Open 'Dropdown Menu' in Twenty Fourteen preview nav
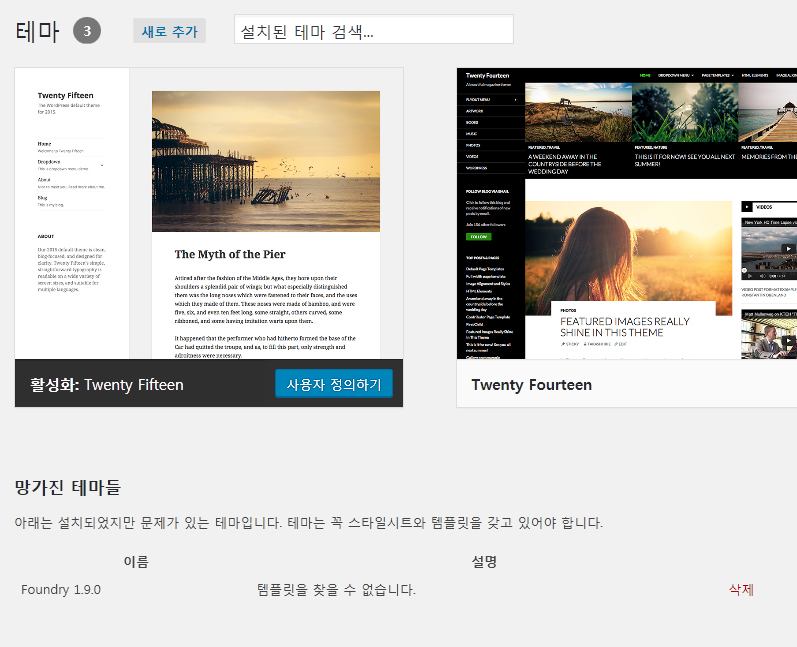This screenshot has height=647, width=797. pyautogui.click(x=676, y=75)
